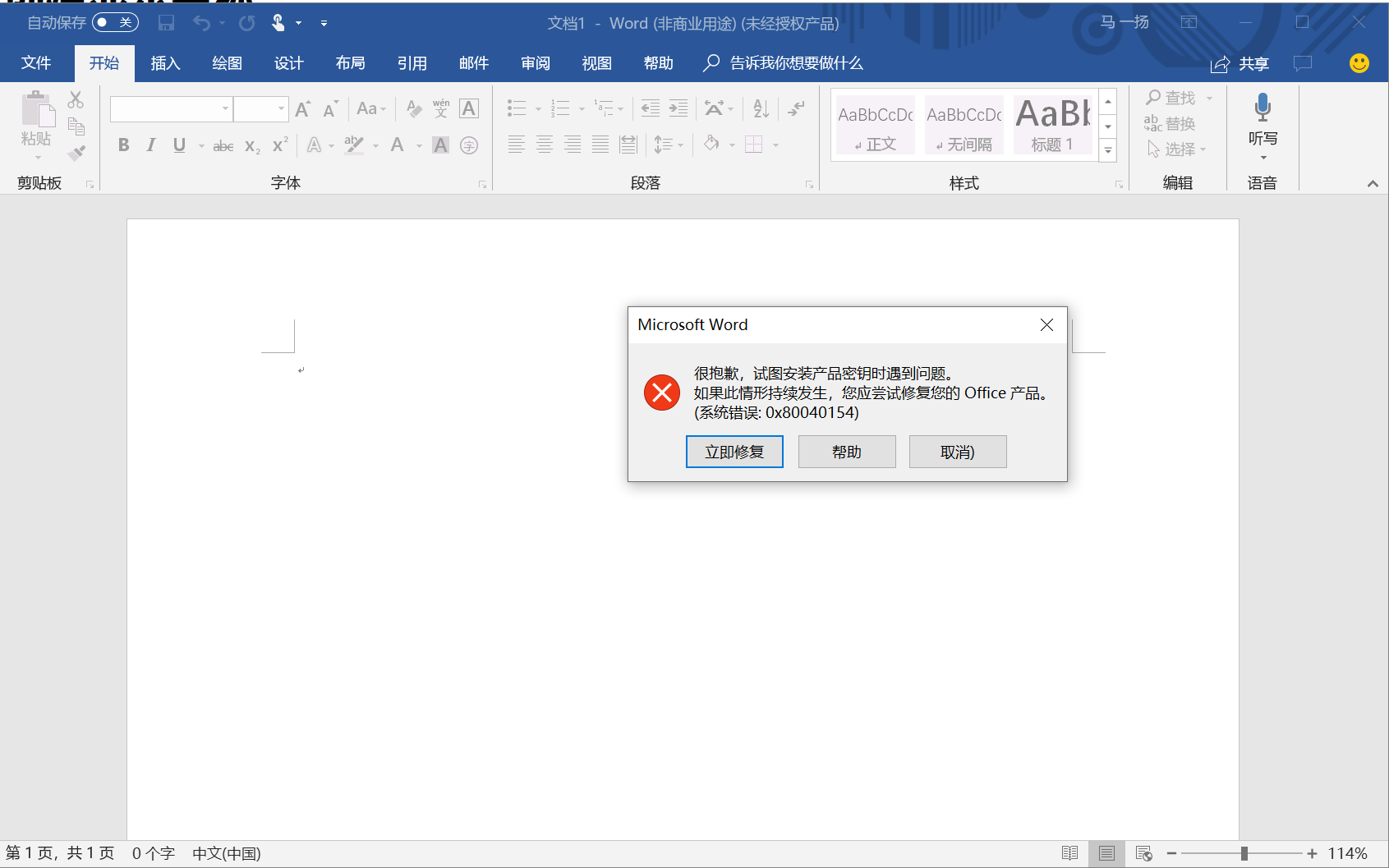Click the sort A-Z icon
This screenshot has width=1389, height=868.
pos(761,108)
